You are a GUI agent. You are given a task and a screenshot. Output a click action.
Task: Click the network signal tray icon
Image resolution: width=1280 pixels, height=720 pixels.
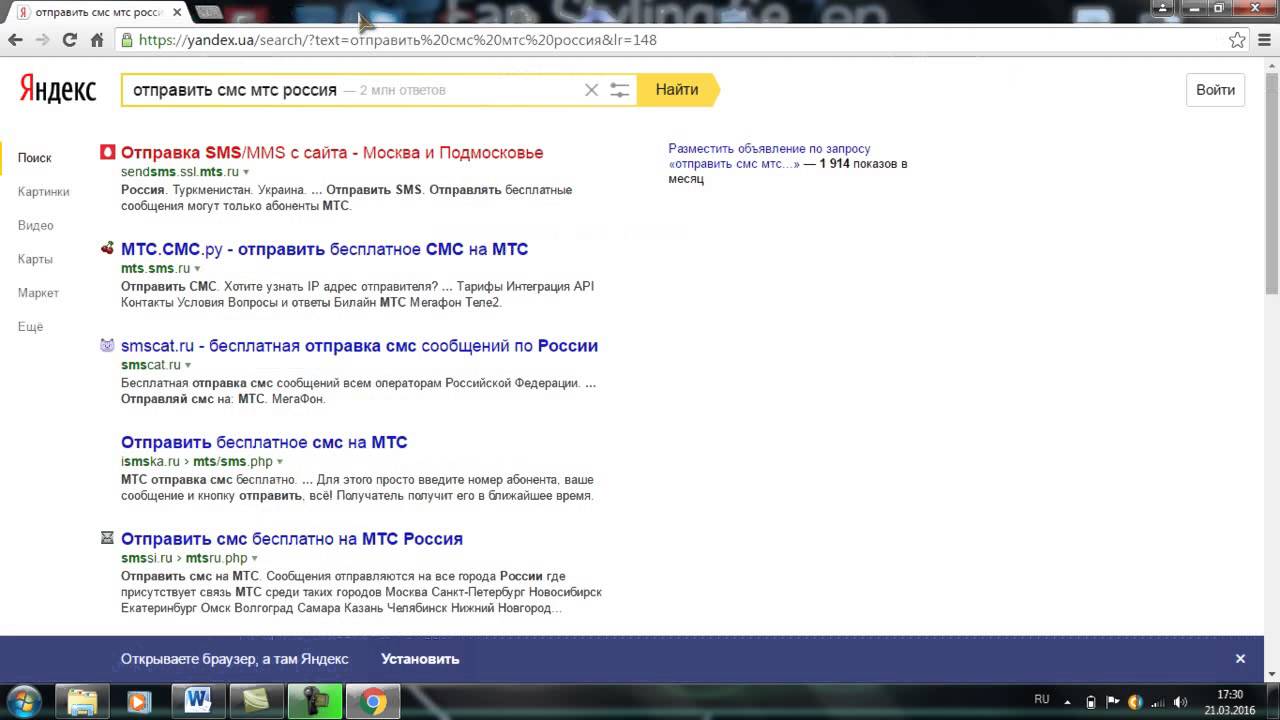click(1158, 702)
